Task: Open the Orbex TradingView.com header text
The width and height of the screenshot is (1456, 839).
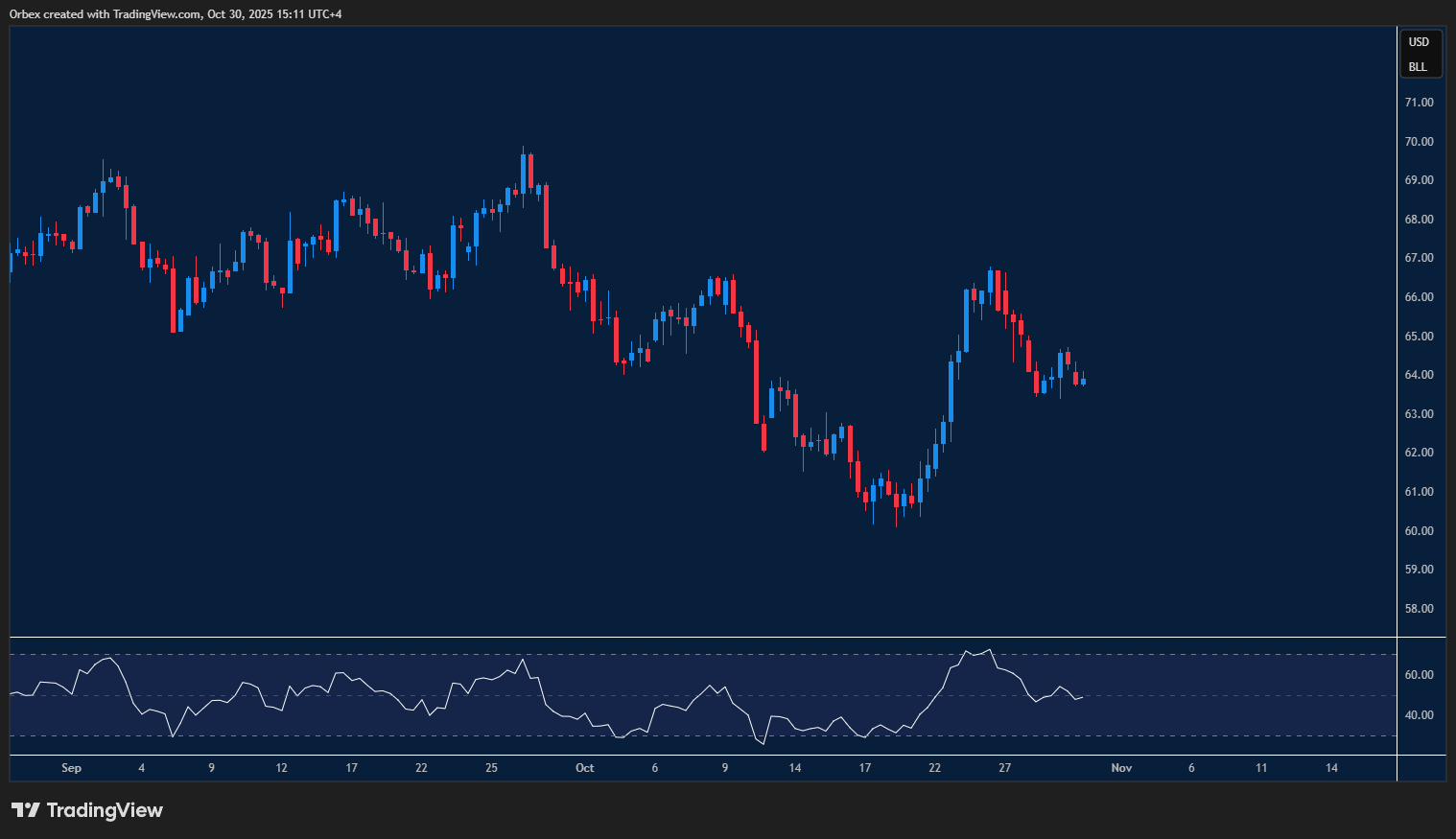Action: (x=176, y=13)
